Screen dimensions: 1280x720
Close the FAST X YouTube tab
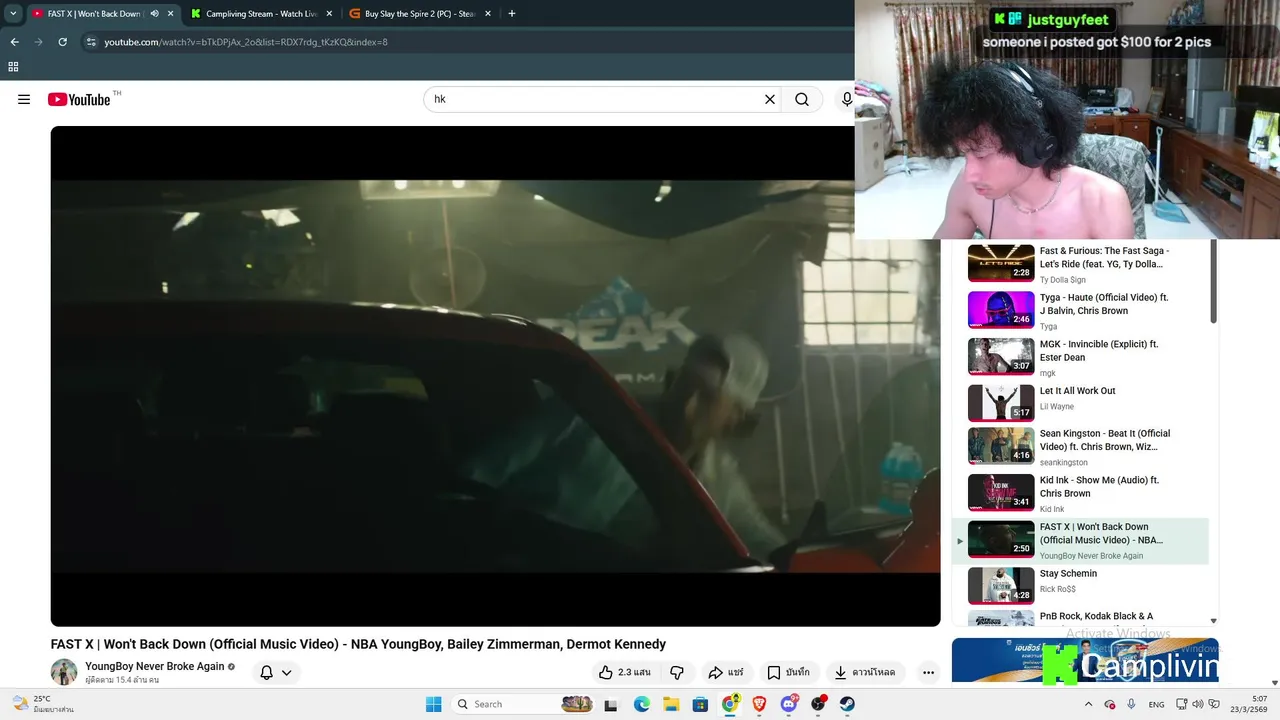[x=171, y=14]
